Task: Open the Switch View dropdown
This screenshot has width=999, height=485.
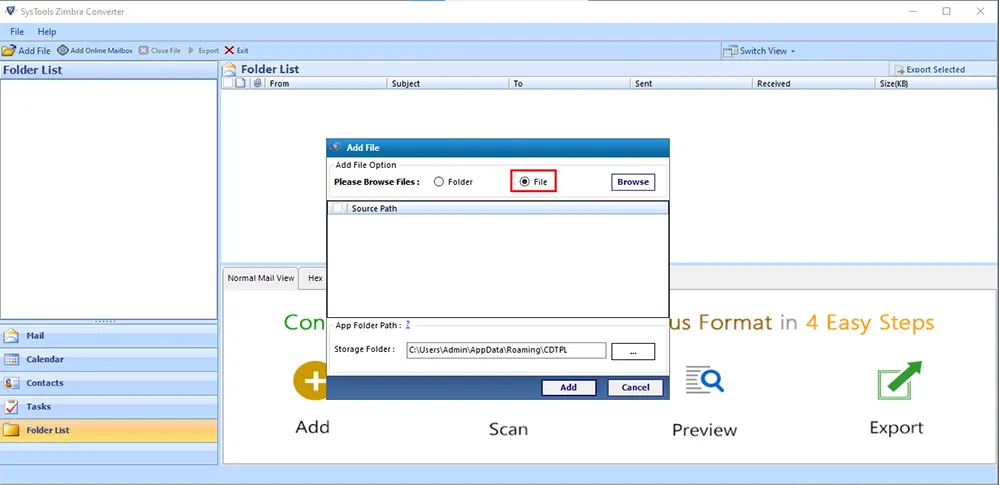Action: pos(761,51)
